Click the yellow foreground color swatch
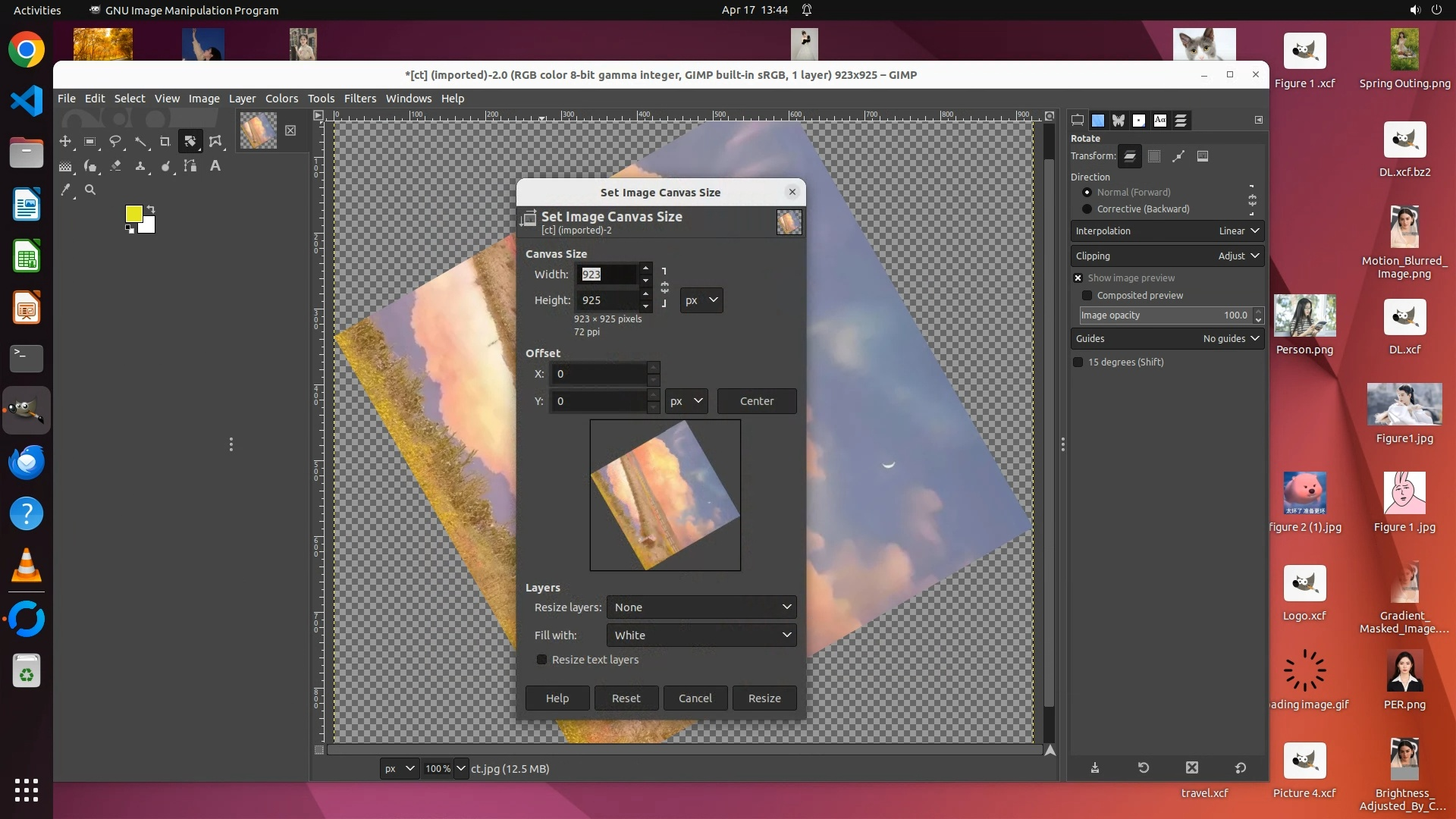1456x819 pixels. (133, 214)
